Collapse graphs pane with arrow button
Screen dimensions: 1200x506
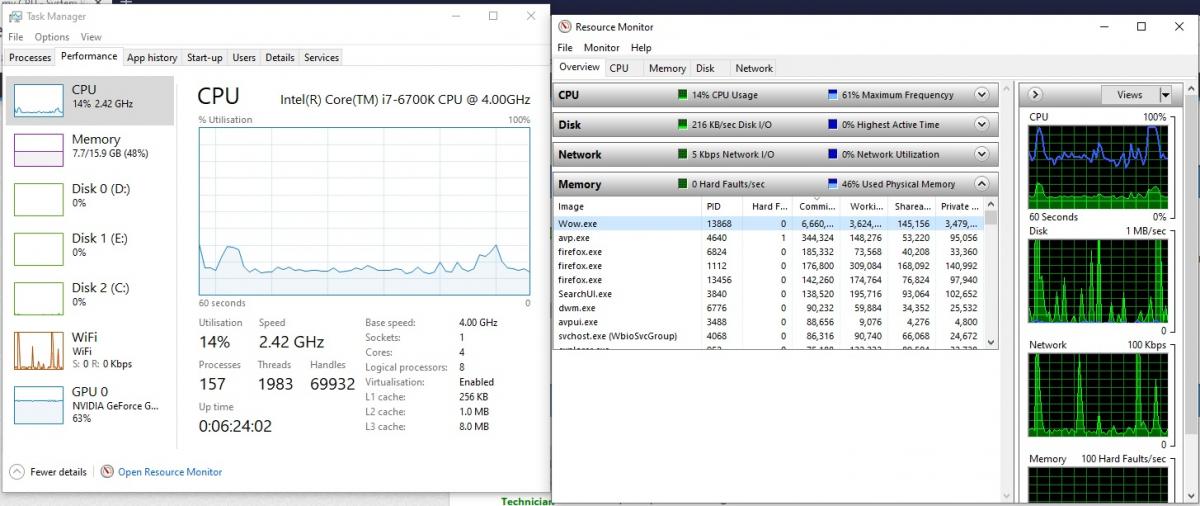(1036, 94)
